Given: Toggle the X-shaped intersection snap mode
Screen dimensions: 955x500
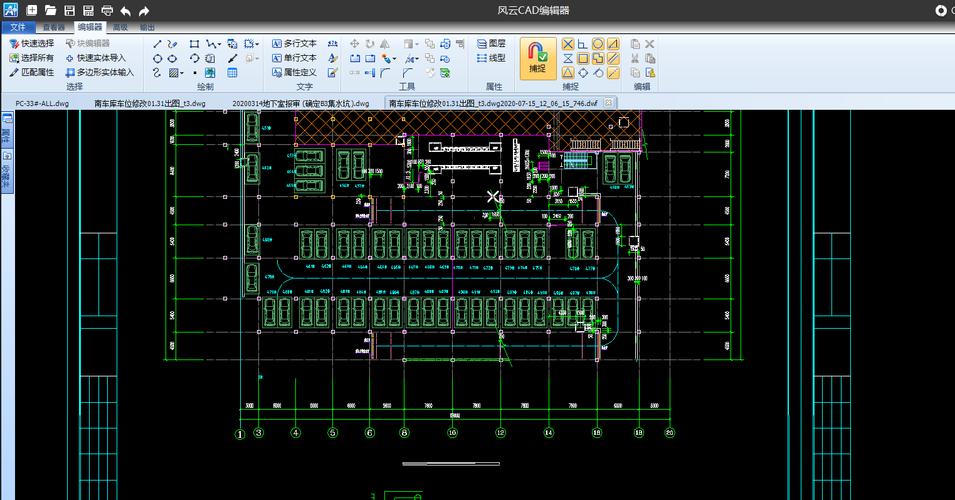Looking at the screenshot, I should (567, 44).
